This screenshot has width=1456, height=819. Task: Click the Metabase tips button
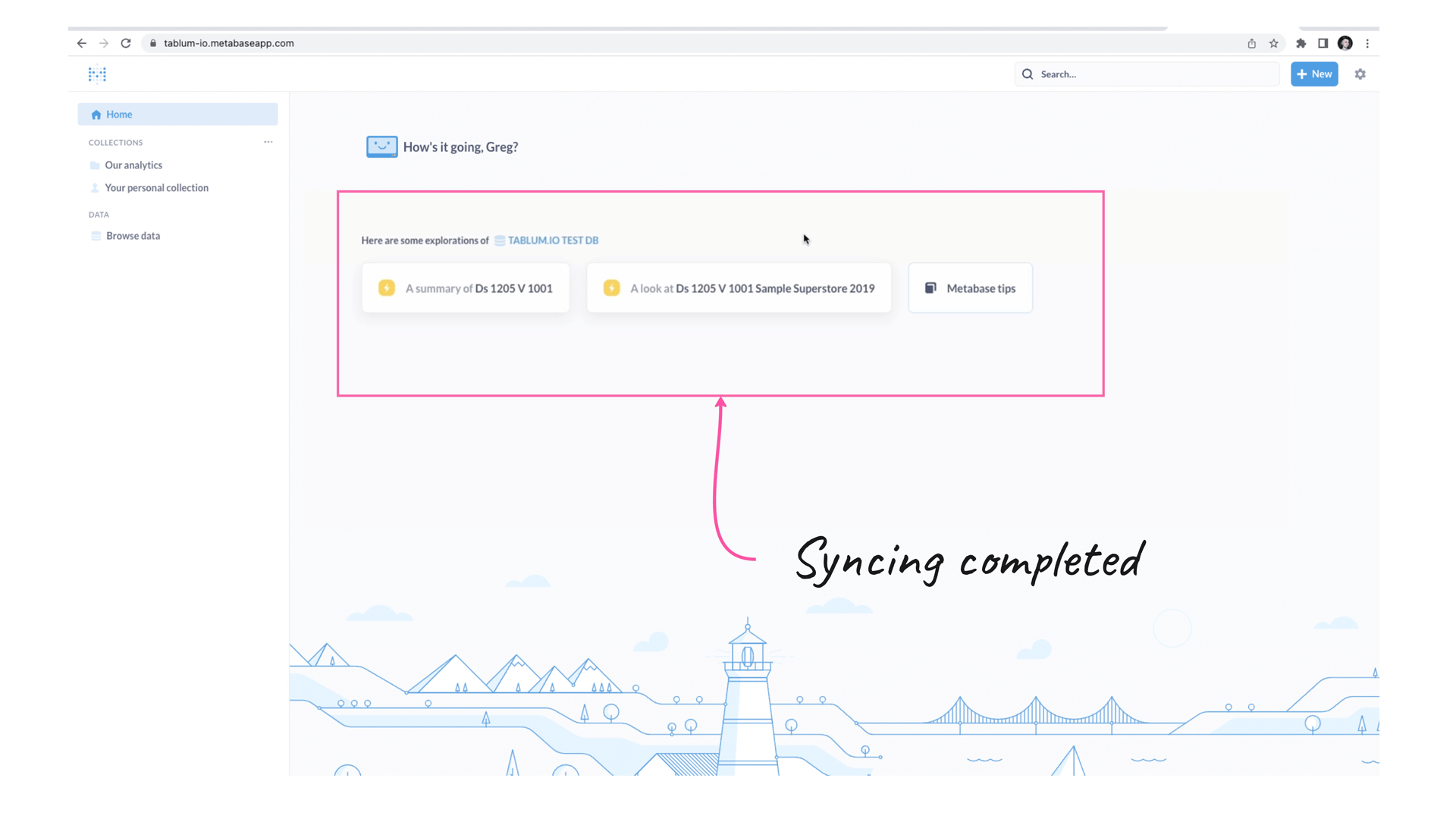coord(970,288)
